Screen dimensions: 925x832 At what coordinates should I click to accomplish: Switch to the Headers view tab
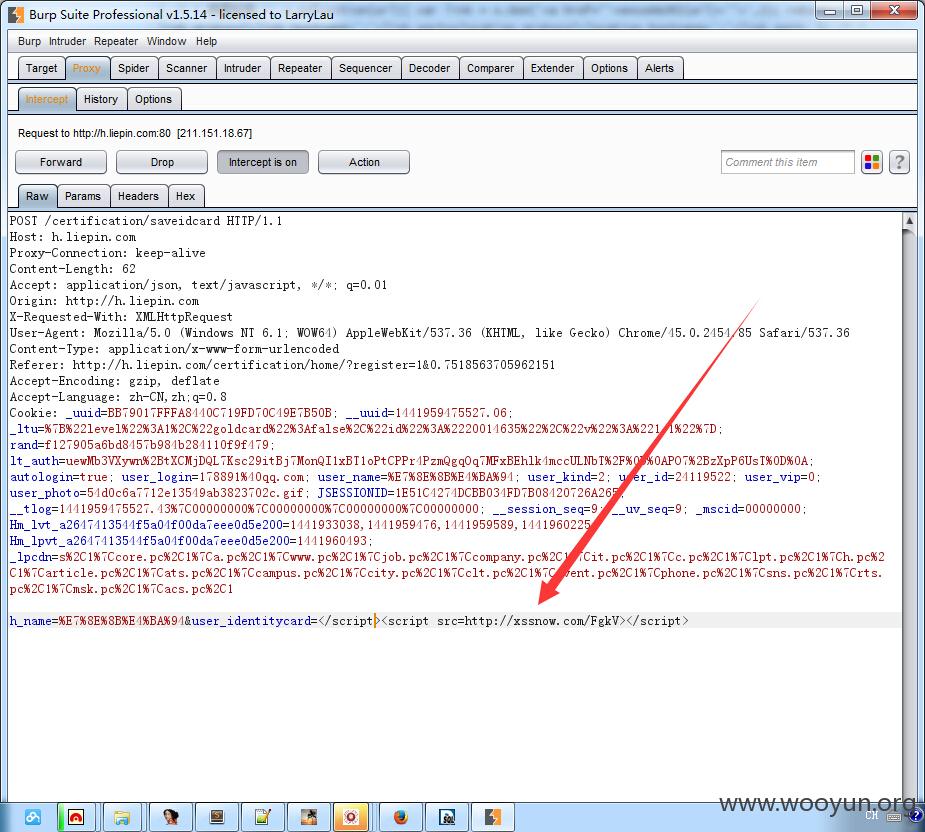pyautogui.click(x=138, y=196)
